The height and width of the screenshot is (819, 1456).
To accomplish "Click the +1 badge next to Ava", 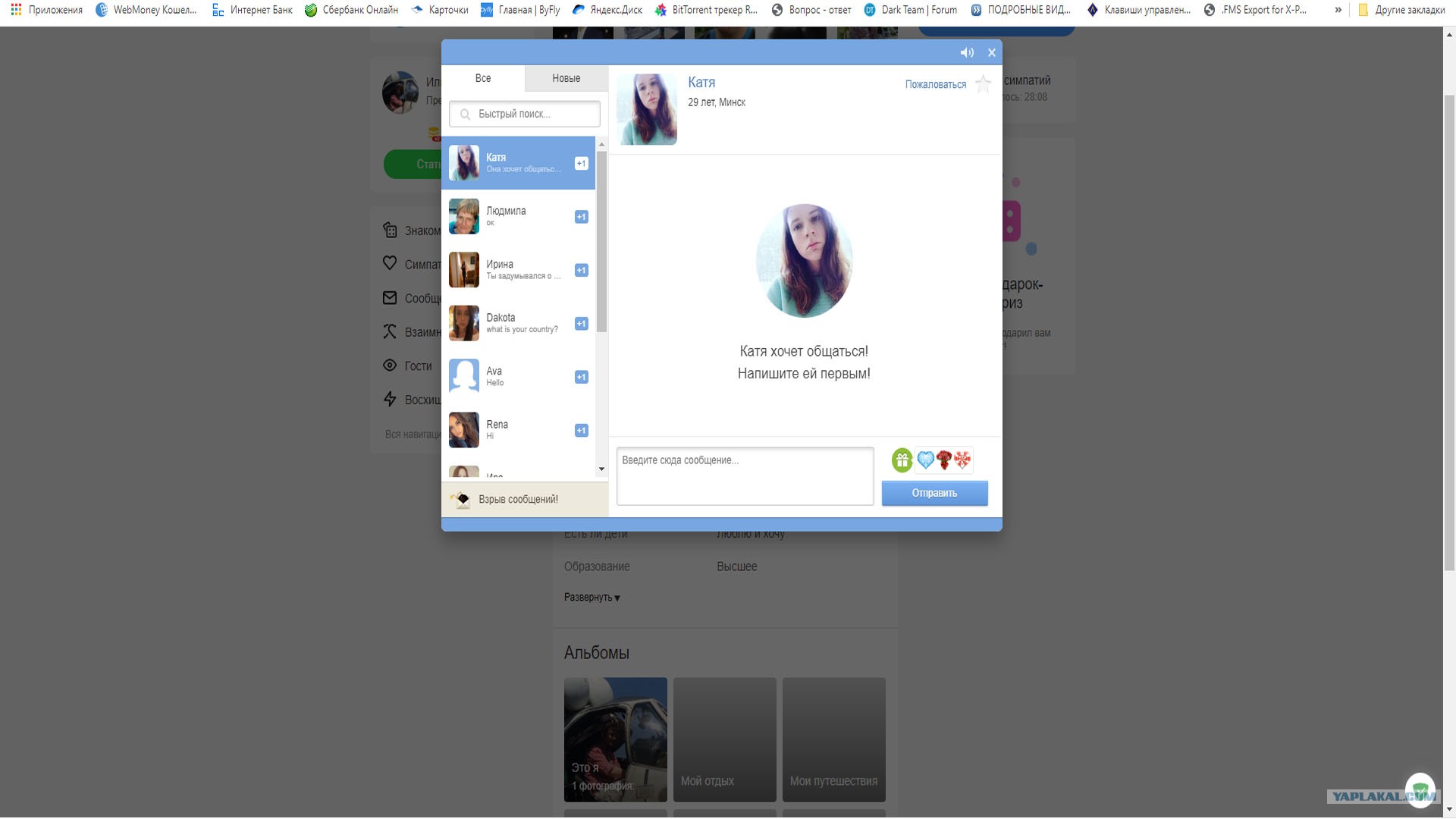I will click(x=582, y=377).
